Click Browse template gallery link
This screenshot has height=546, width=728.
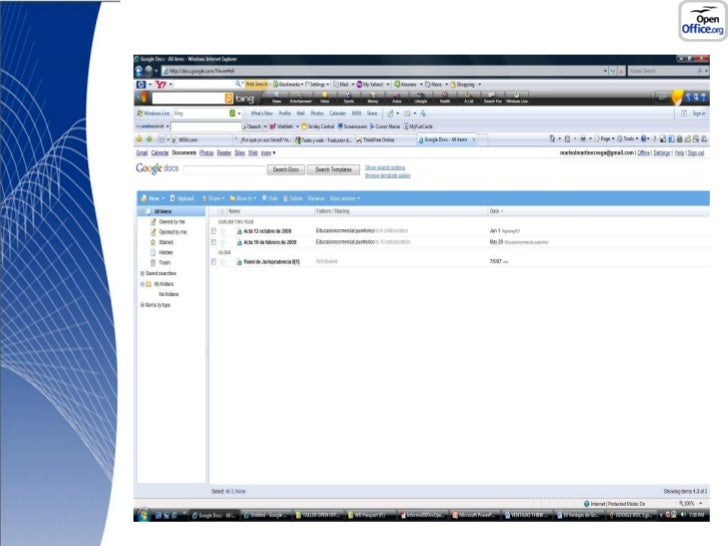pyautogui.click(x=388, y=176)
